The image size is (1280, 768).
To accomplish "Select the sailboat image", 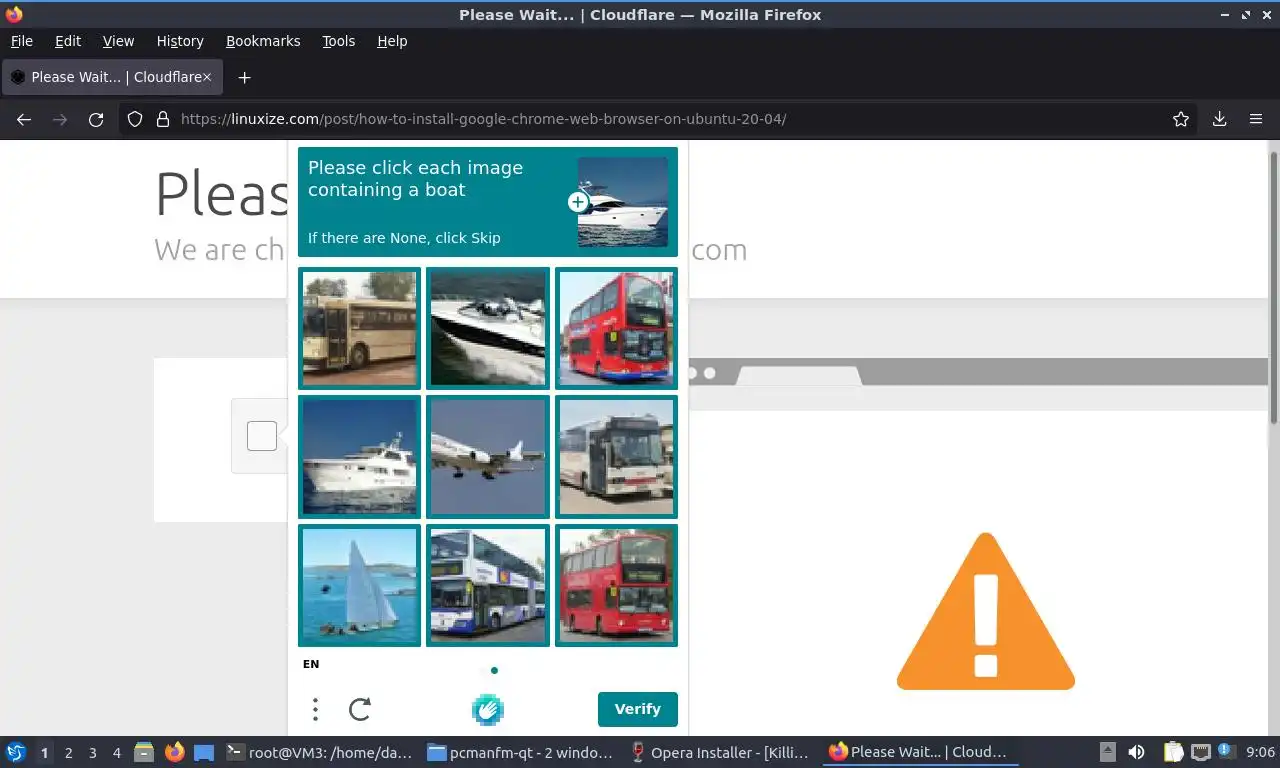I will click(360, 585).
